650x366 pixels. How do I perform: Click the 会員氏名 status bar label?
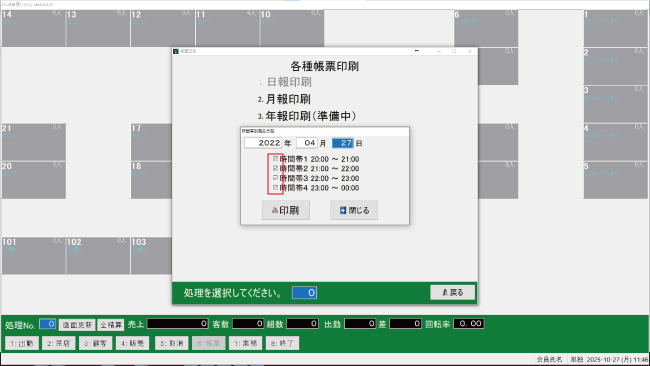[x=549, y=360]
